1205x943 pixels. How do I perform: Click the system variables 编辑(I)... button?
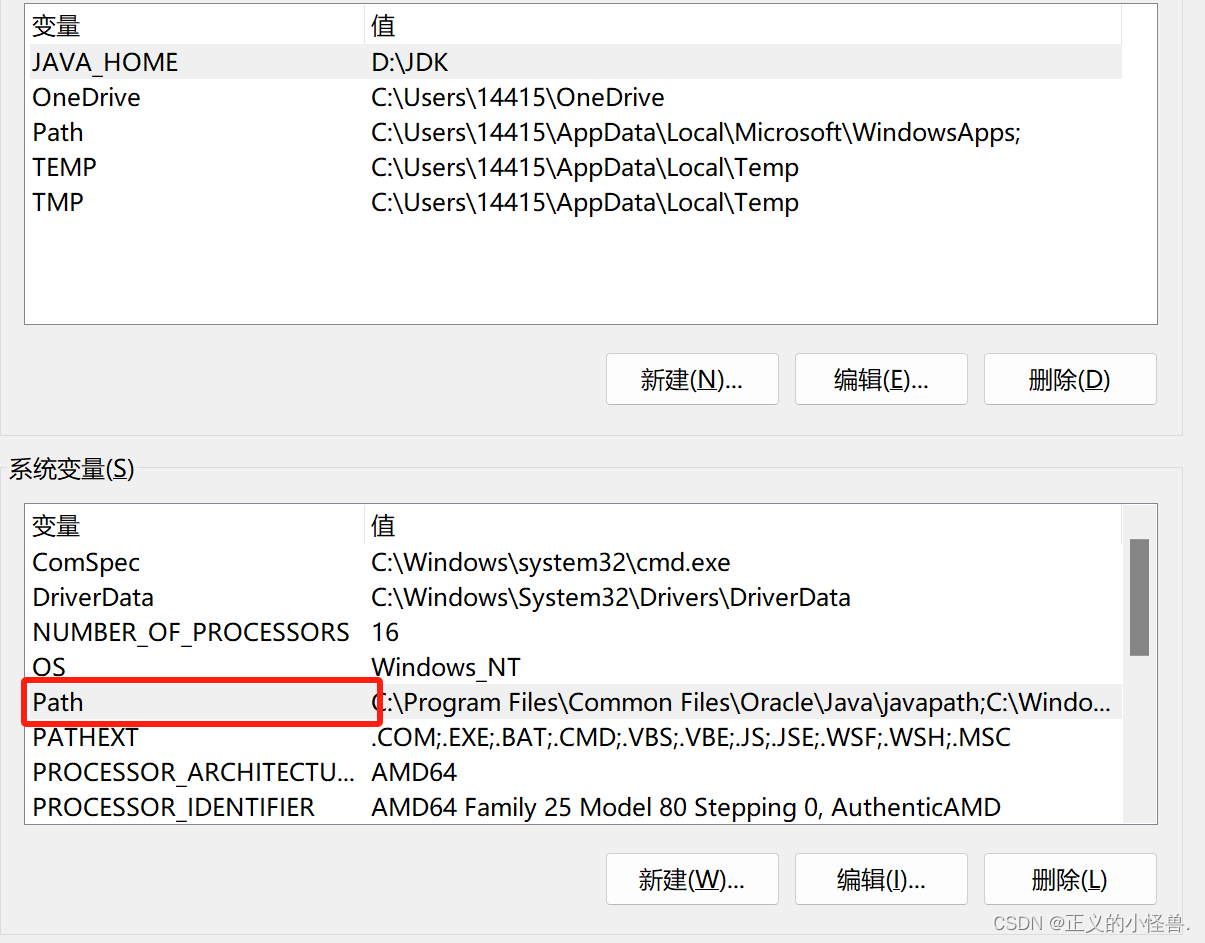click(881, 879)
